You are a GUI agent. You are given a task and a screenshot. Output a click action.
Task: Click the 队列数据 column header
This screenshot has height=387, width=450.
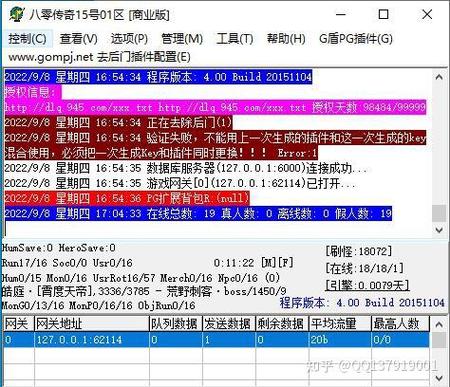tap(176, 324)
